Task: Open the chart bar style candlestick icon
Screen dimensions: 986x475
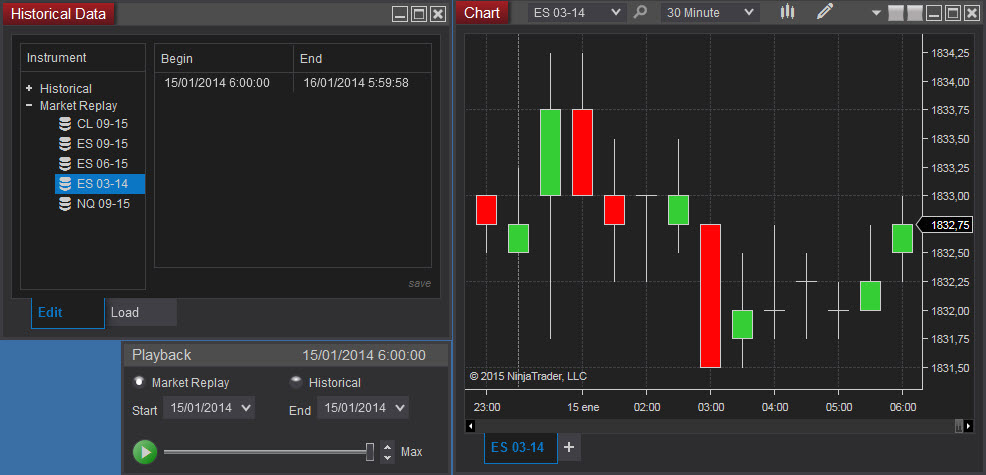Action: [788, 12]
